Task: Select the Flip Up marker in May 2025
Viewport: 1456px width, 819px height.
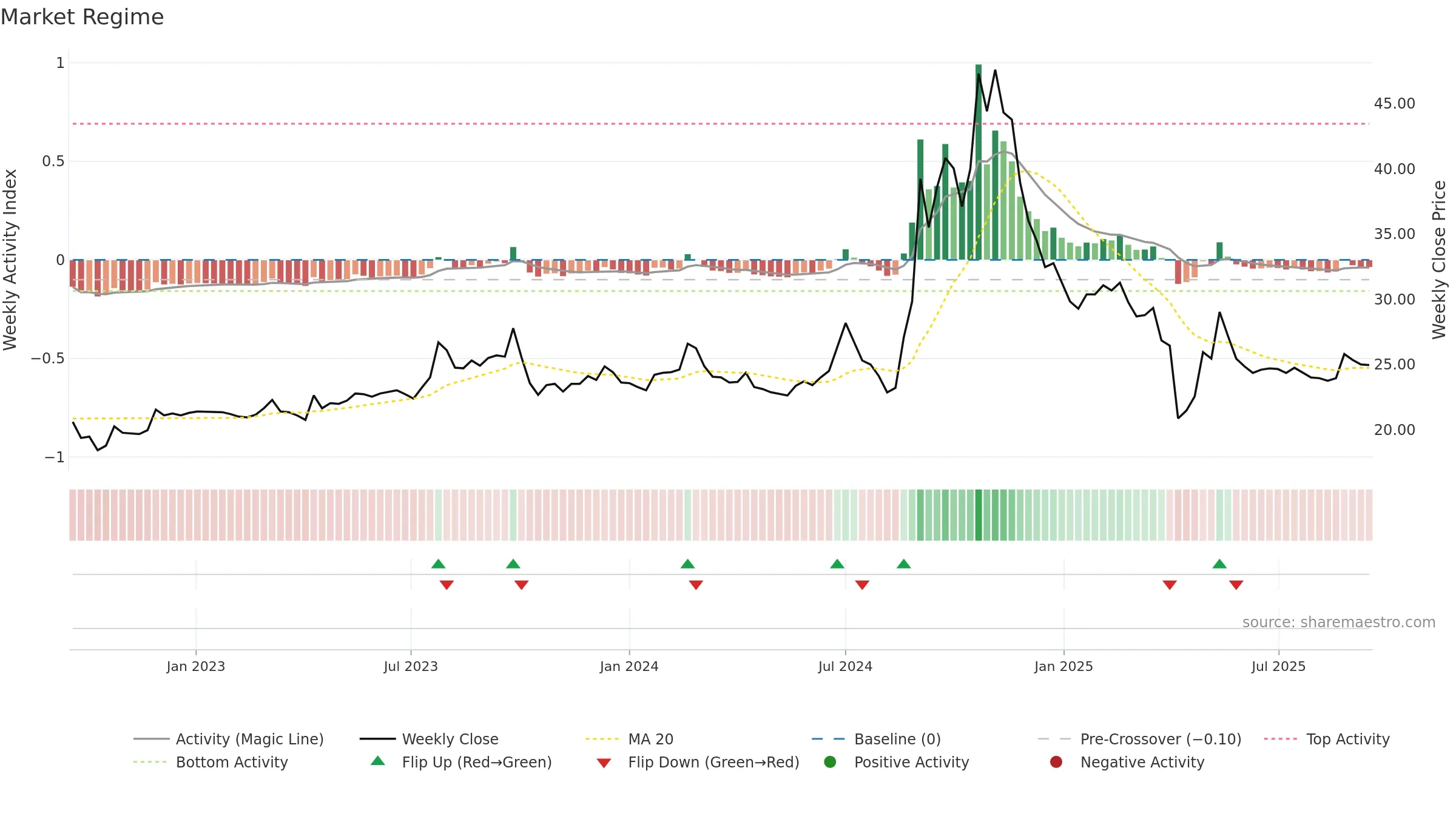Action: pyautogui.click(x=1219, y=564)
